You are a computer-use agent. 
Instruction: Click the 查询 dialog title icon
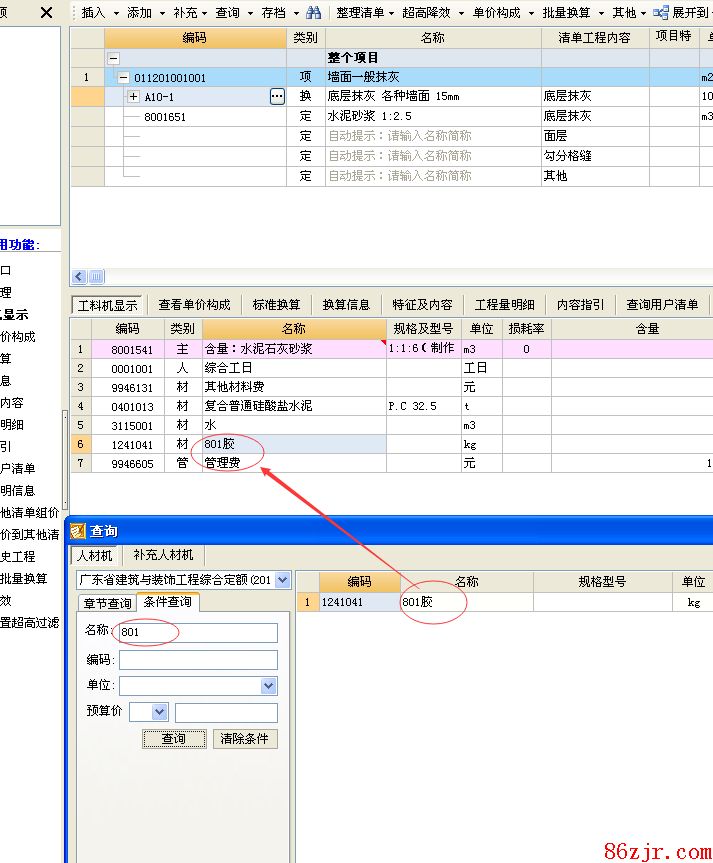point(77,530)
